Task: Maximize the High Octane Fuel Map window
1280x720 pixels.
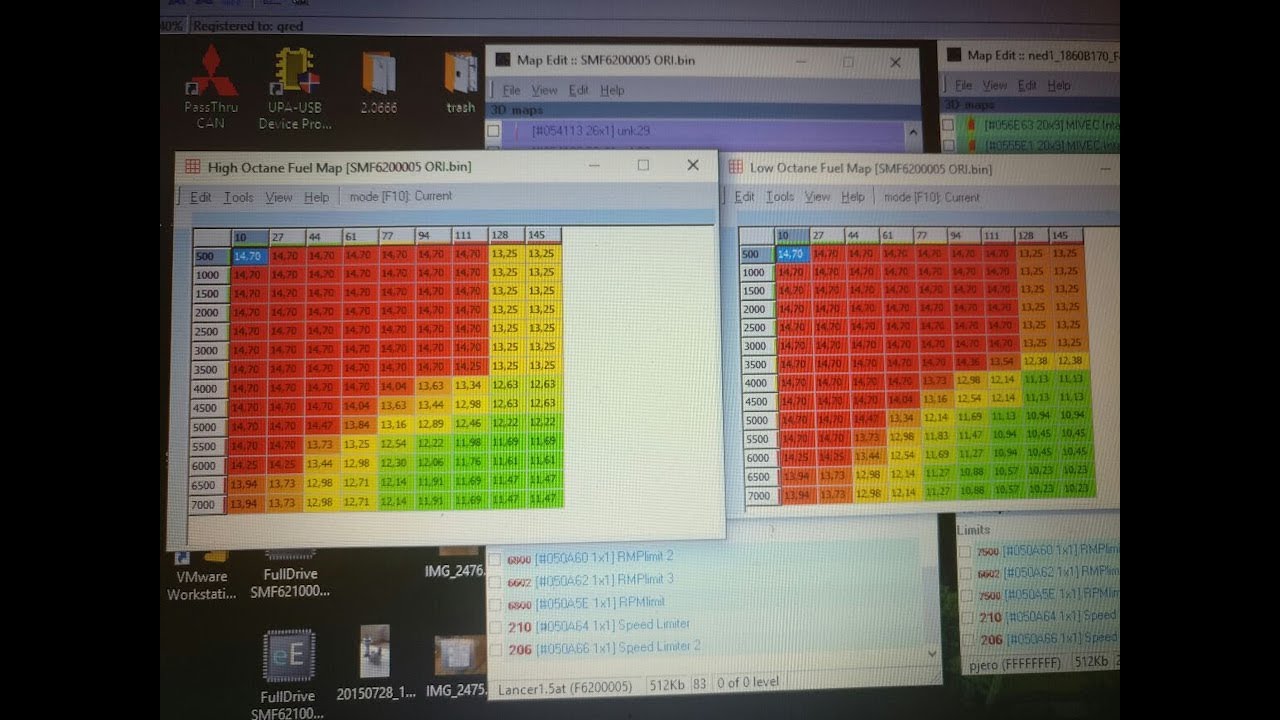Action: pyautogui.click(x=643, y=165)
